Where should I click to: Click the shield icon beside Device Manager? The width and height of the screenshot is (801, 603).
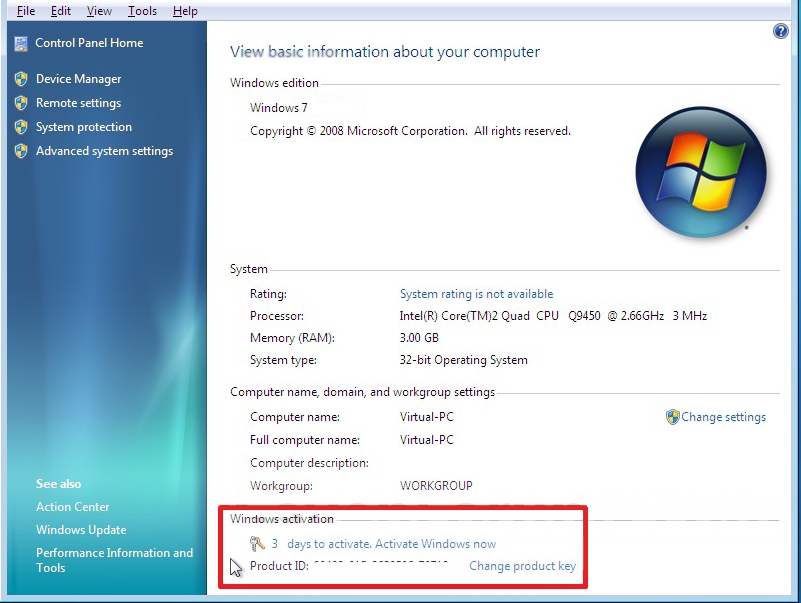point(21,79)
